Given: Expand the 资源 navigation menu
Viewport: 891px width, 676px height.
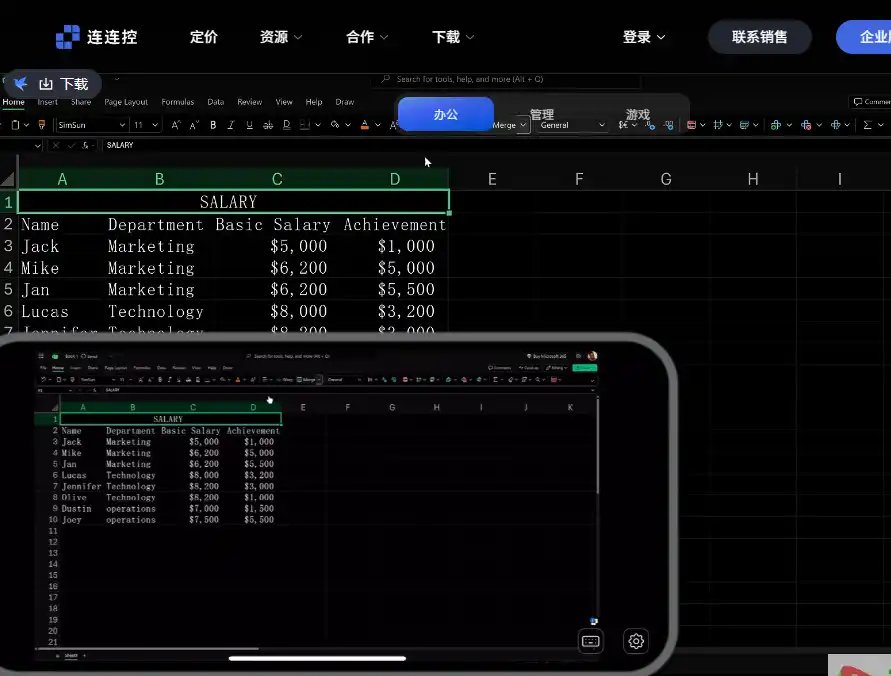Looking at the screenshot, I should (281, 37).
